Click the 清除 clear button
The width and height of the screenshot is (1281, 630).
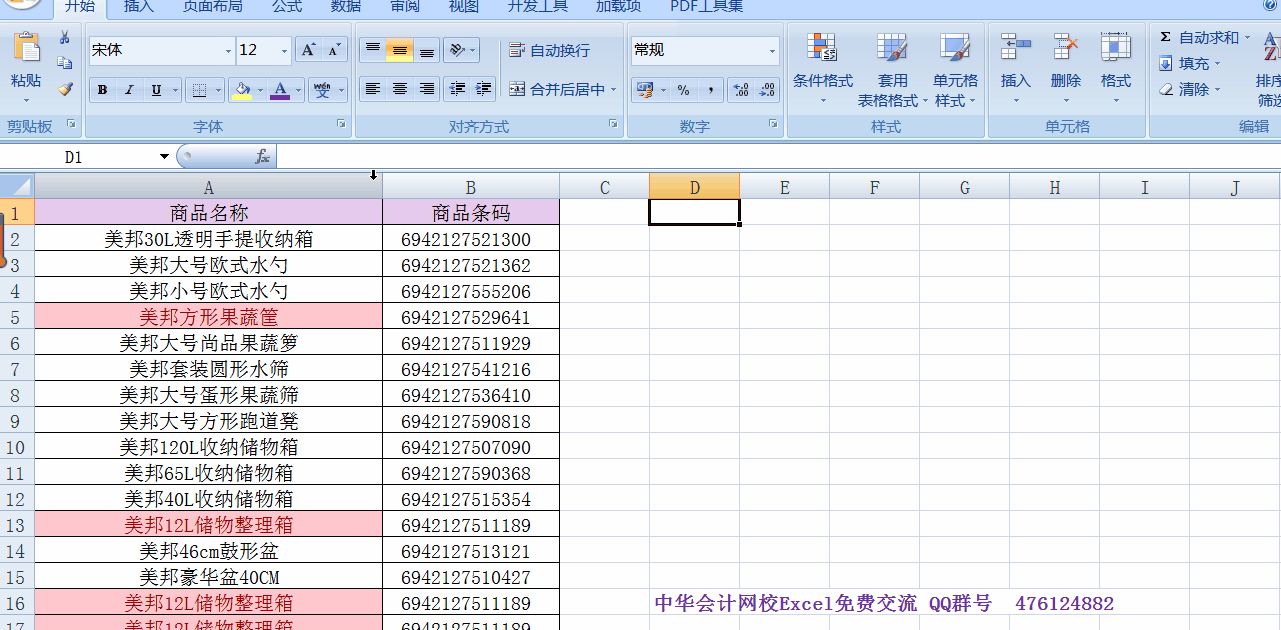[1190, 89]
